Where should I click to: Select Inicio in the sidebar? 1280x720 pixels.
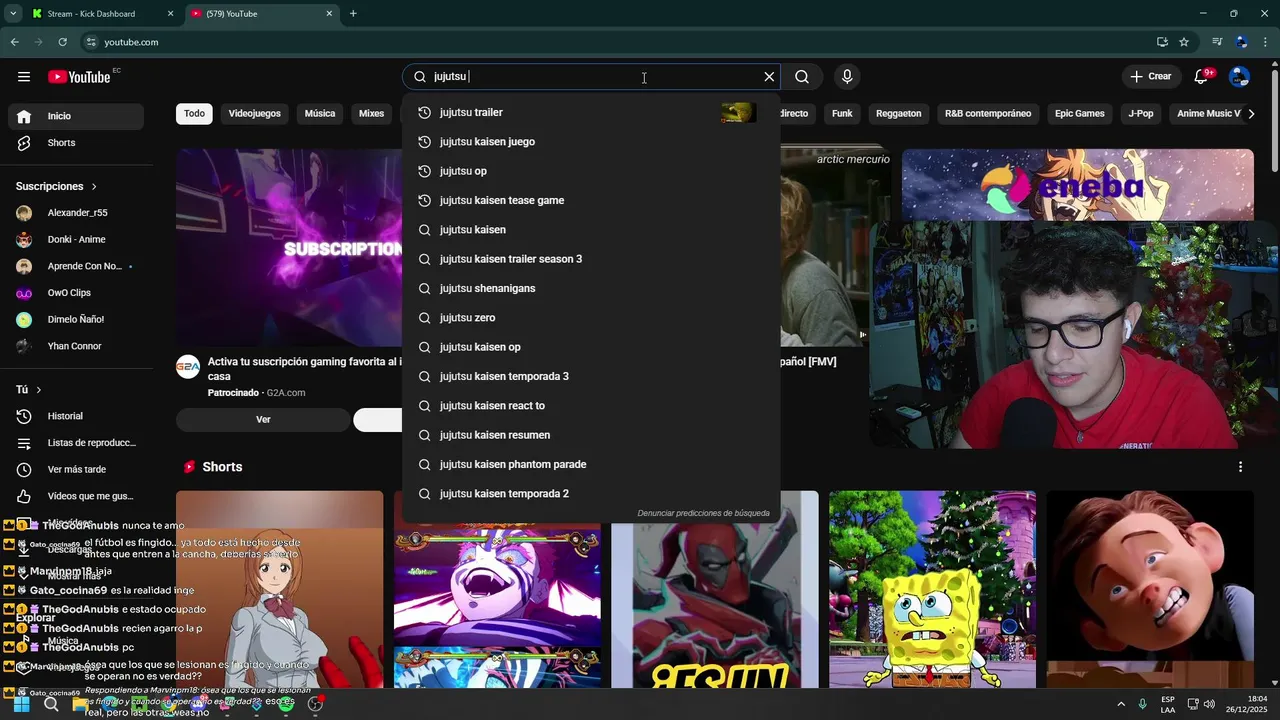pyautogui.click(x=76, y=116)
